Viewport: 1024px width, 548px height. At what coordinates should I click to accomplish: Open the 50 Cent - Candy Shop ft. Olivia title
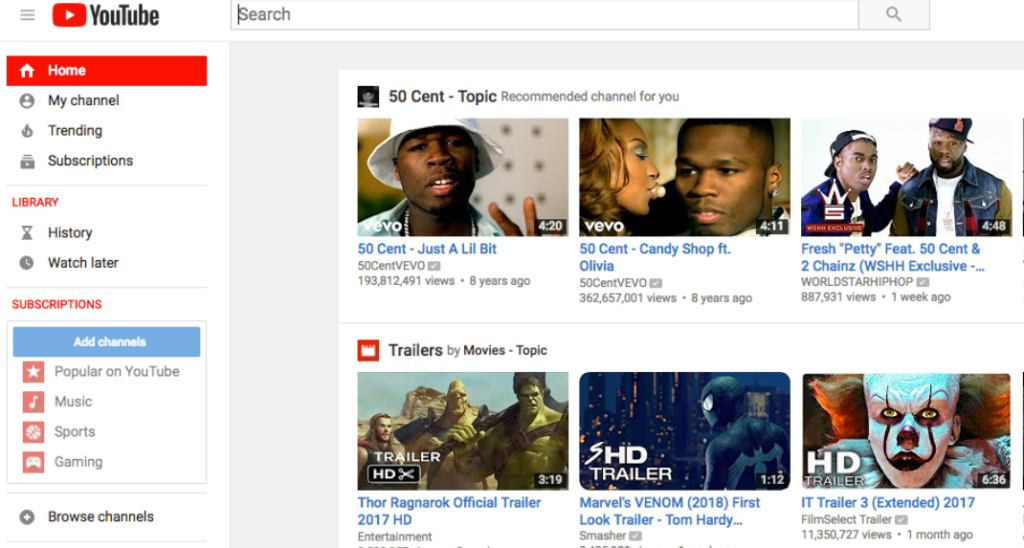point(655,257)
